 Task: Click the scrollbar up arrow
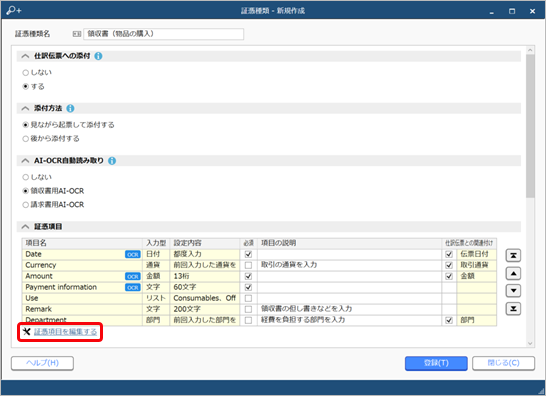[530, 50]
